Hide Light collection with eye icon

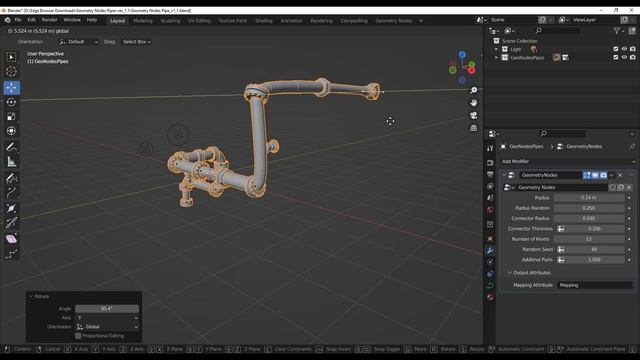click(x=624, y=49)
